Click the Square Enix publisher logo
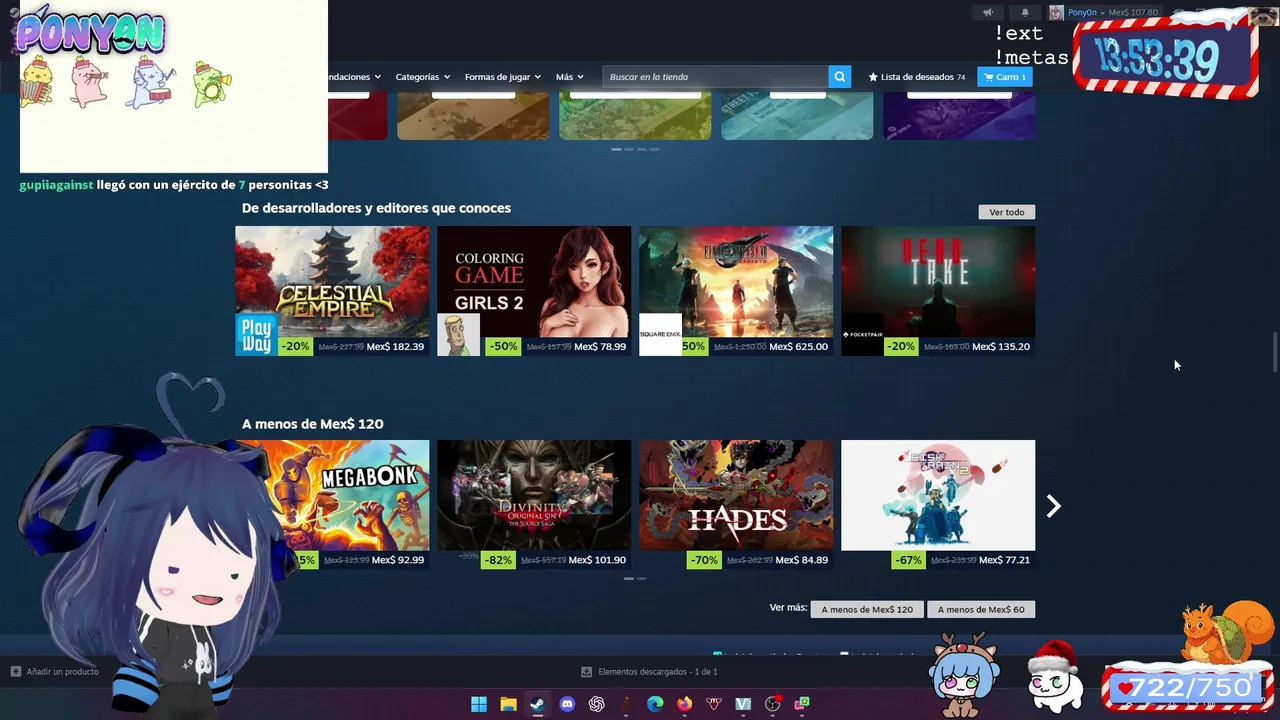The image size is (1280, 720). pos(660,335)
